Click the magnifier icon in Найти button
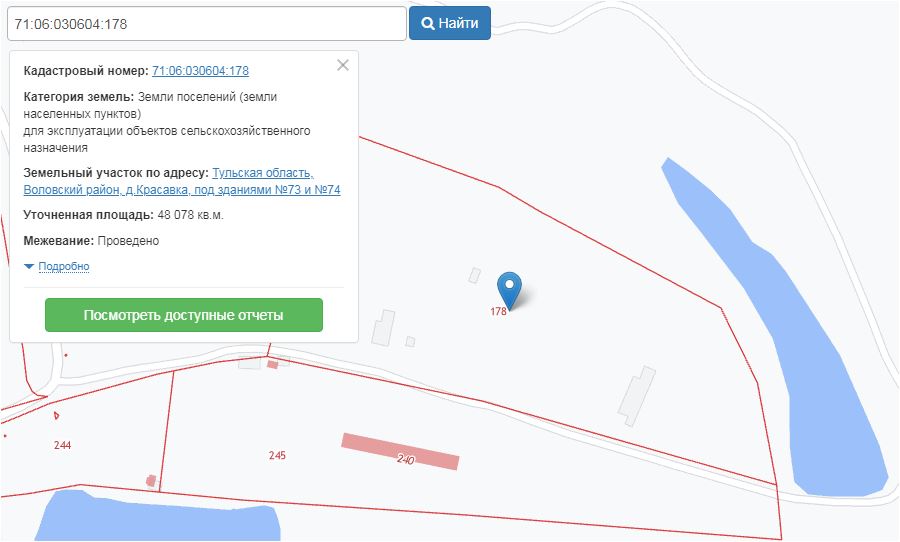900x542 pixels. coord(428,23)
